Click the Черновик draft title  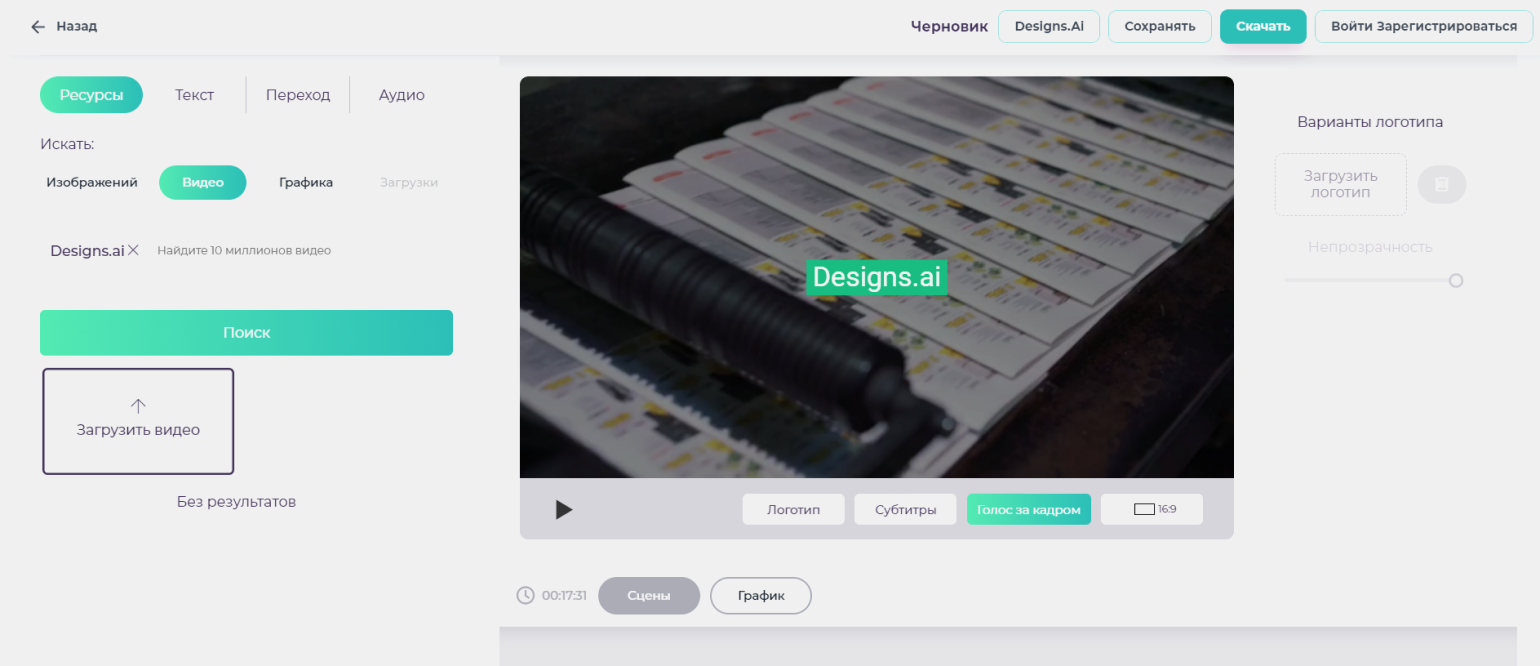tap(949, 26)
